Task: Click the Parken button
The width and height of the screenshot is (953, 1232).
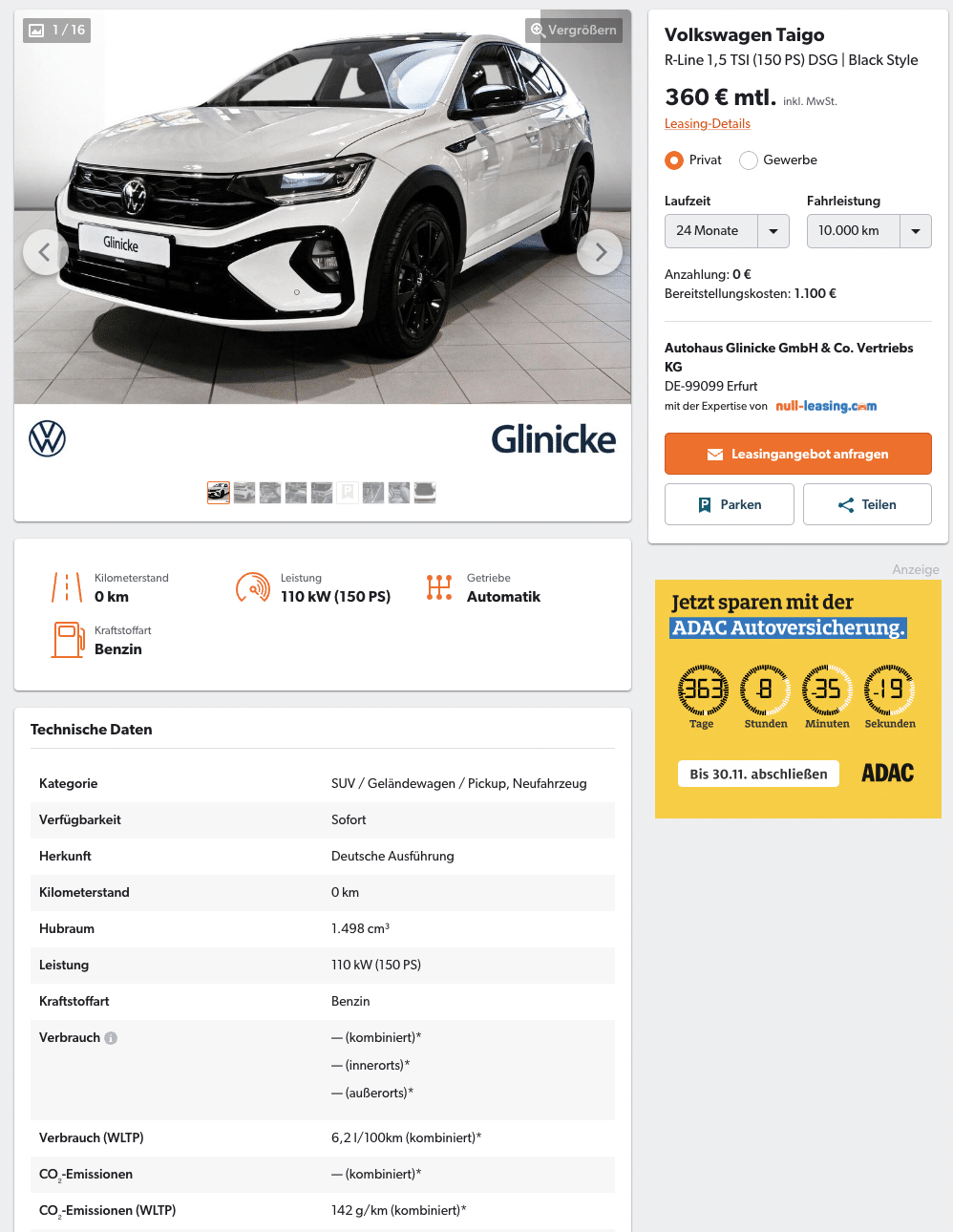Action: (730, 504)
